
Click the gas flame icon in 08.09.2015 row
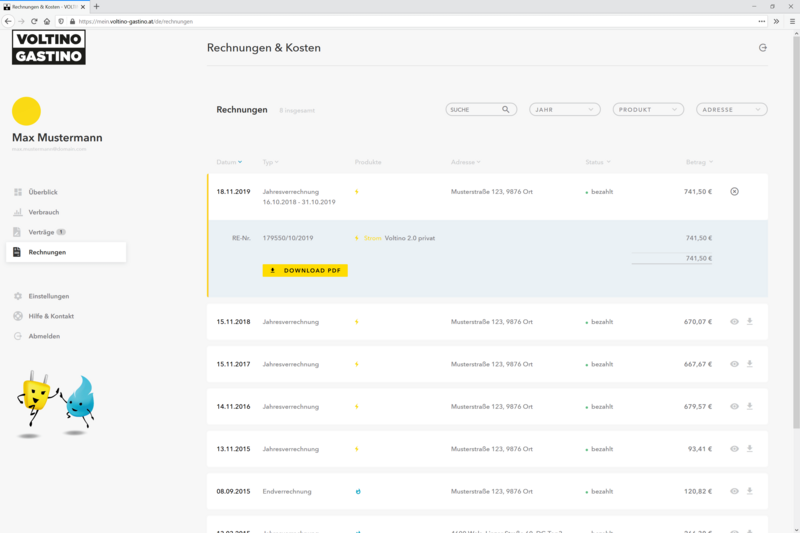click(358, 492)
